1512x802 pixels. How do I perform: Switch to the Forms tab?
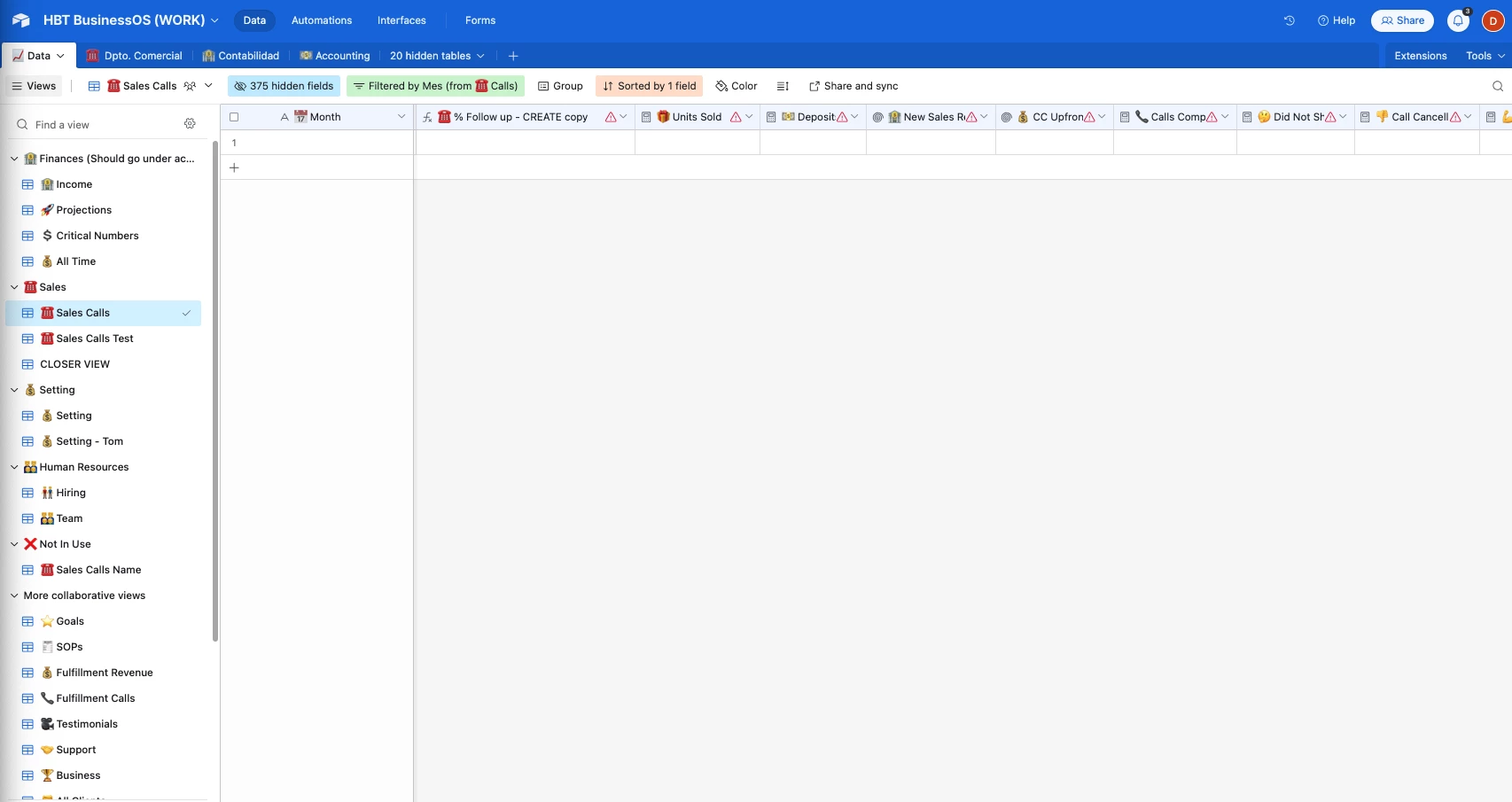(480, 20)
